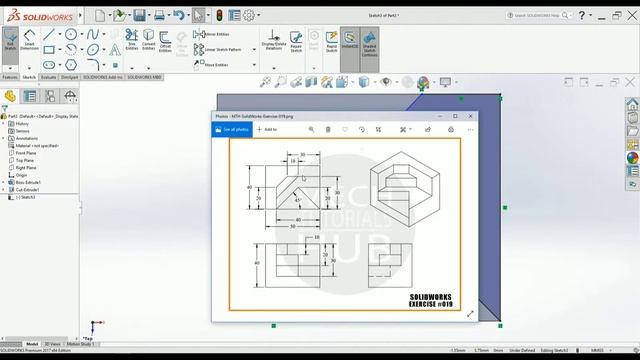This screenshot has width=640, height=360.
Task: Open Hide/Show Items eye icon
Action: click(385, 82)
